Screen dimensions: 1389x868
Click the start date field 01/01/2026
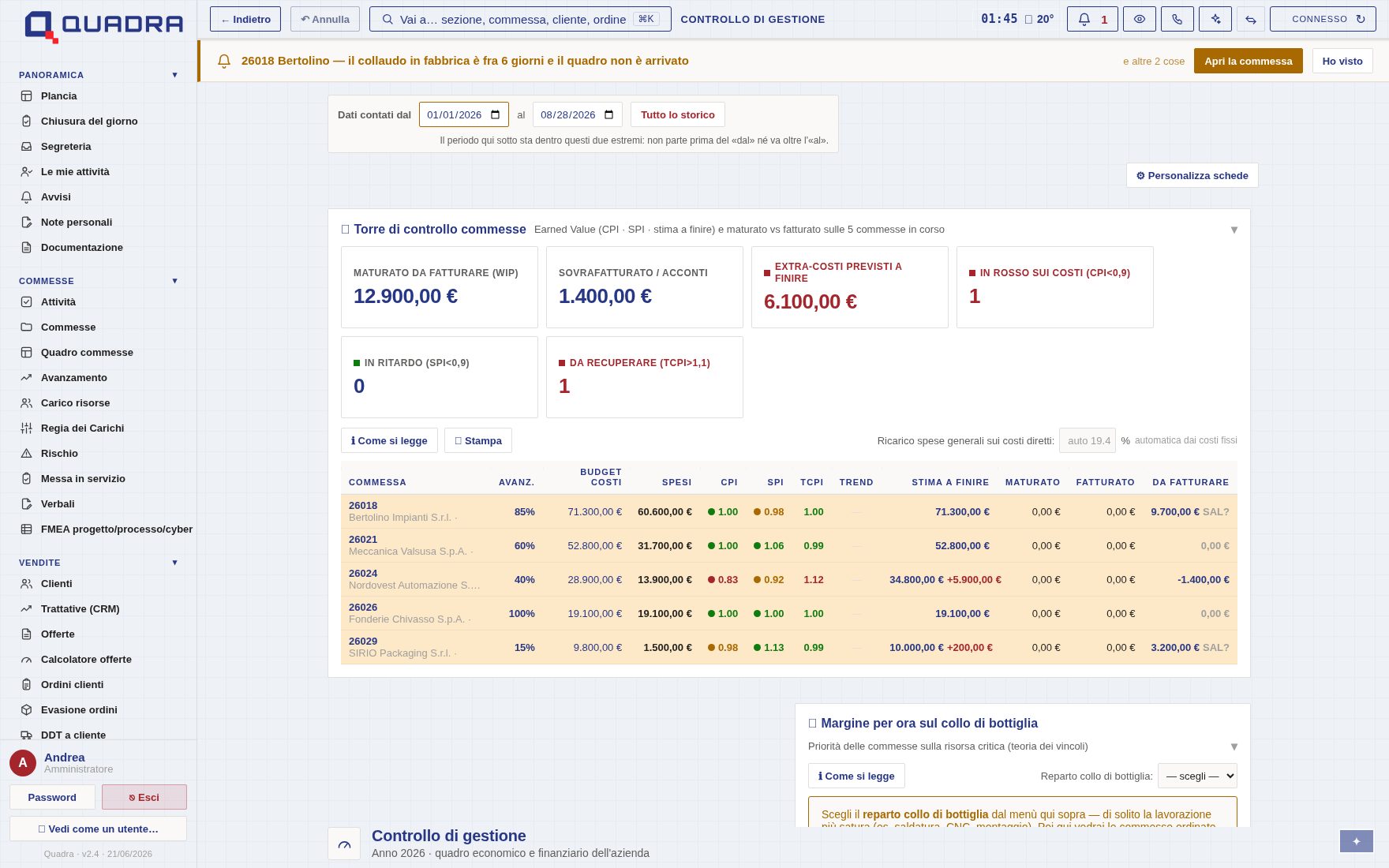point(464,114)
